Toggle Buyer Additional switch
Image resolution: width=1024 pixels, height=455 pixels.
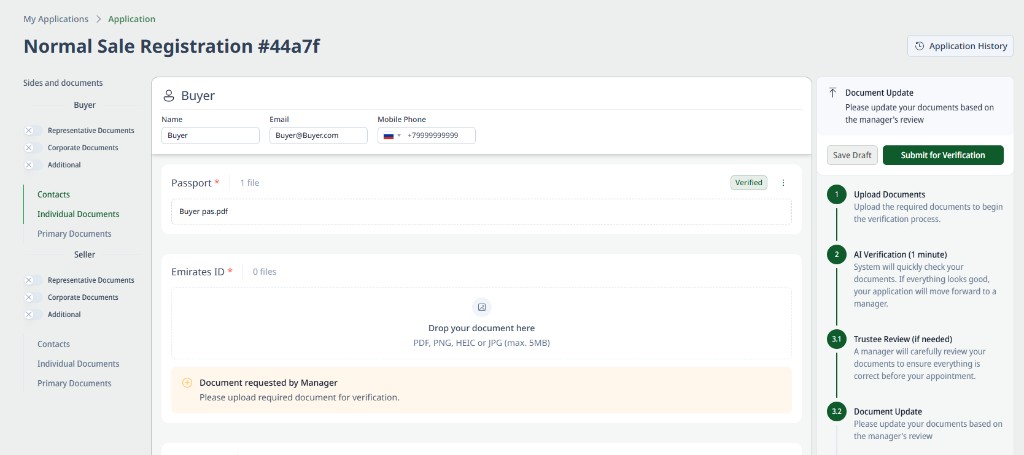(x=33, y=165)
